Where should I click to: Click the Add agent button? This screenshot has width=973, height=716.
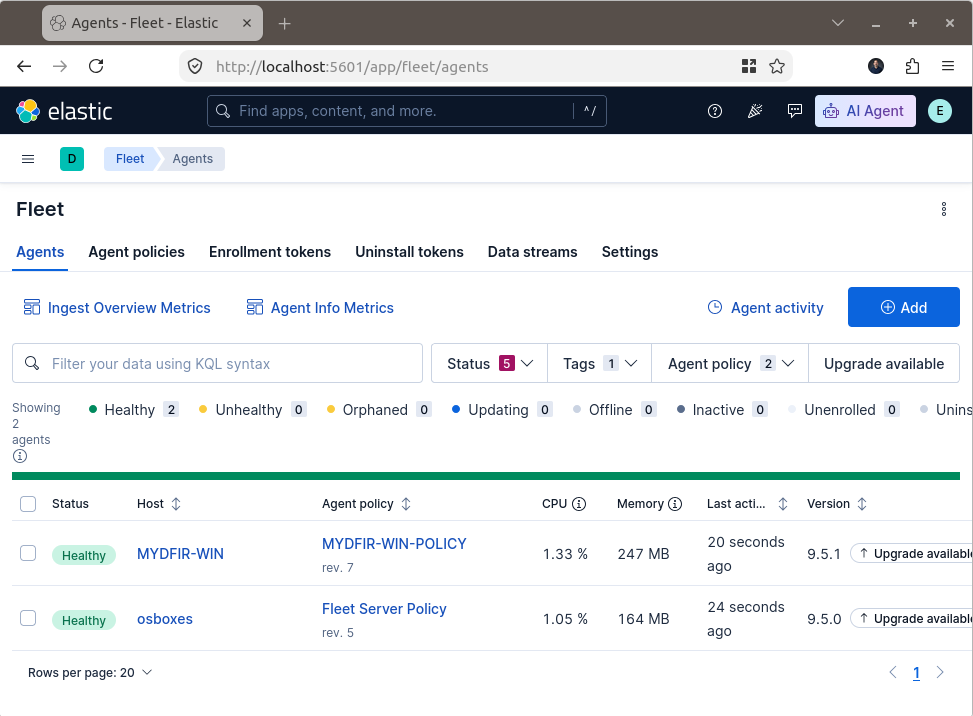pos(904,307)
